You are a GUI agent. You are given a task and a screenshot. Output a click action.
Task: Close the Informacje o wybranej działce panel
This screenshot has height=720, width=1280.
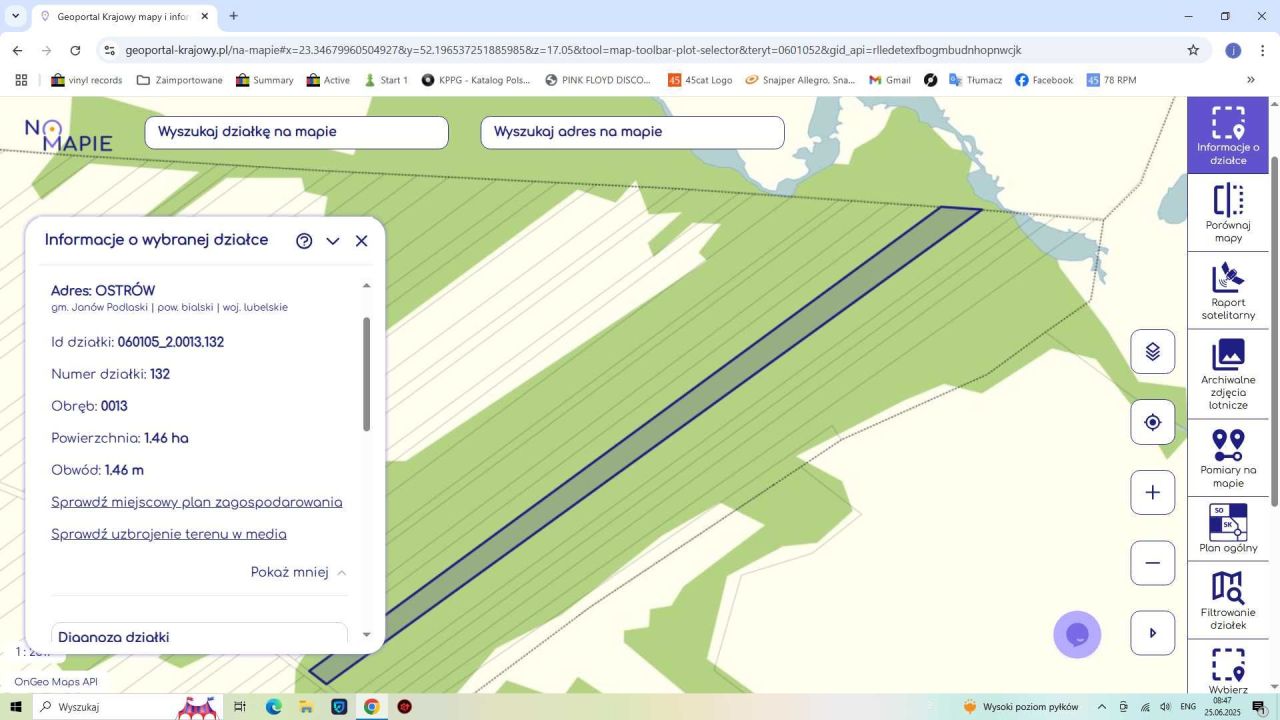362,241
